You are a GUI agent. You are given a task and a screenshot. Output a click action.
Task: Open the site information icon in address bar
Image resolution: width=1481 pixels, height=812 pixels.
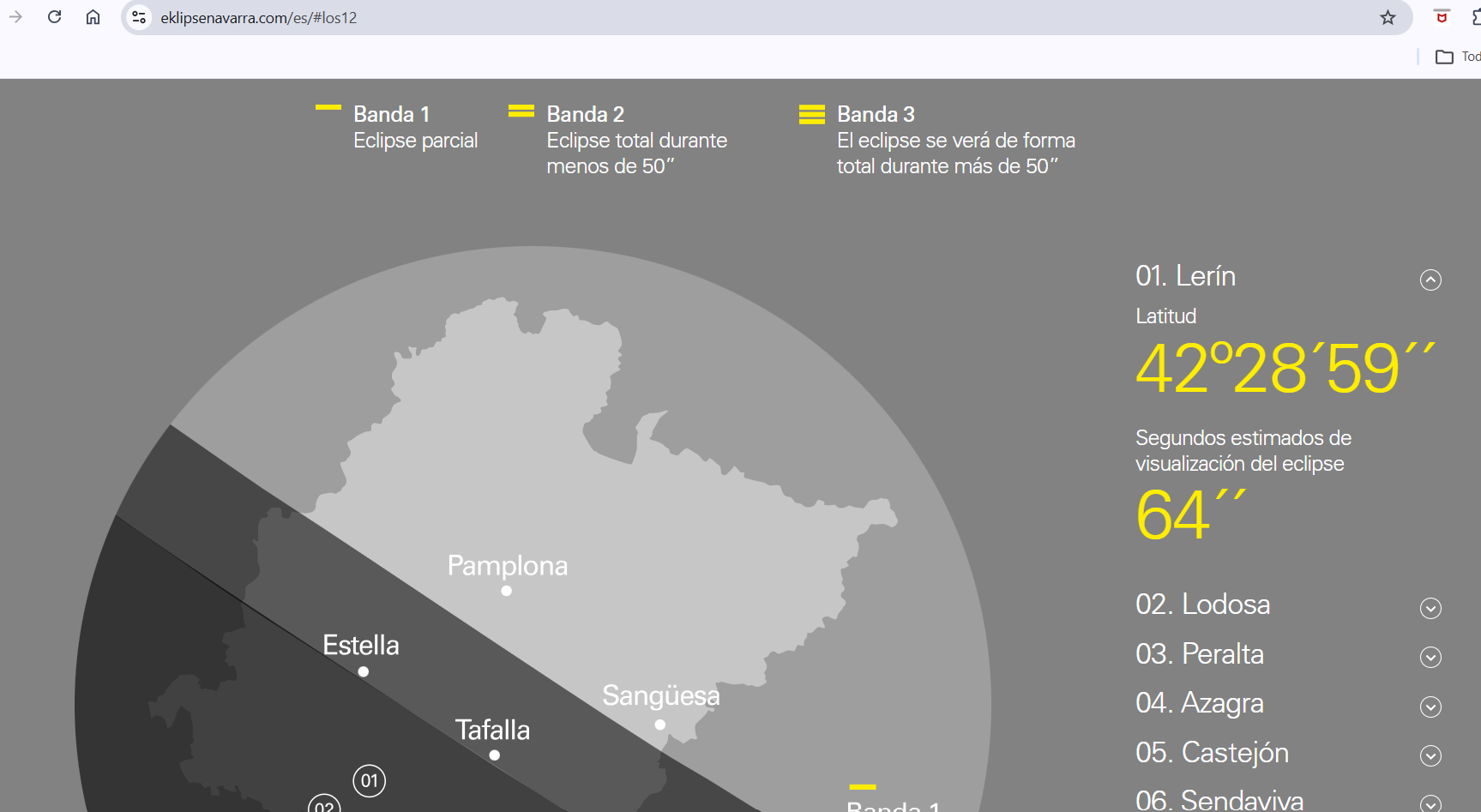coord(139,17)
